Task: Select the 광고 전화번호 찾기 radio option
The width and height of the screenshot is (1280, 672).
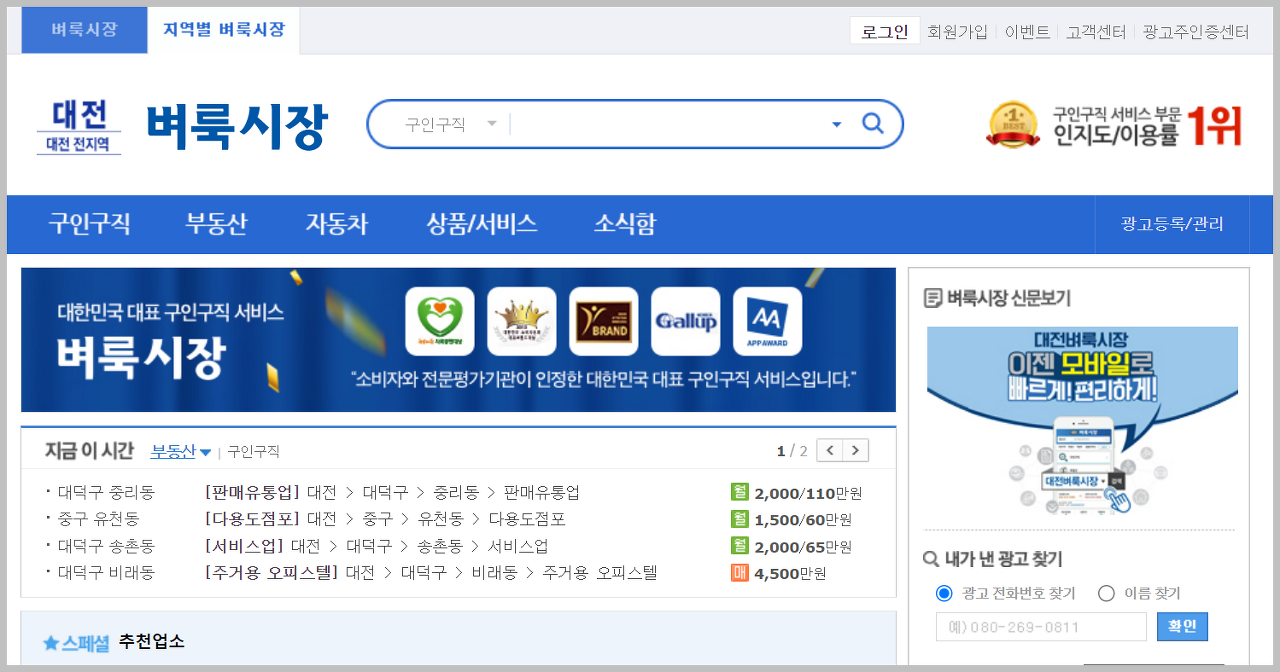Action: [x=944, y=594]
